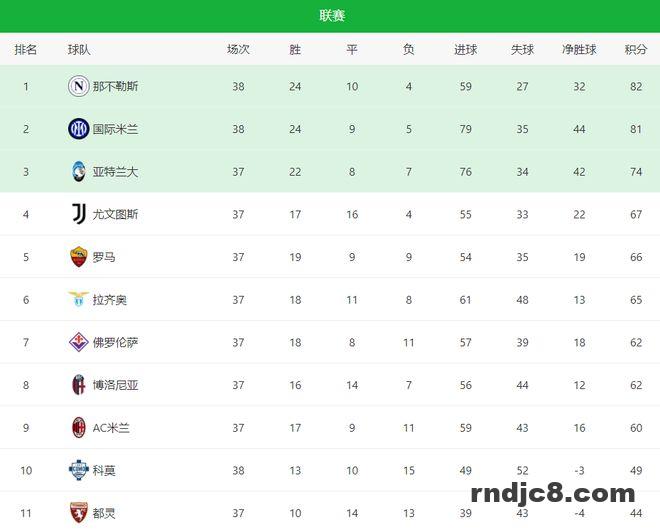Select the Atalanta team badge
Screen dimensions: 660x532
coord(79,172)
